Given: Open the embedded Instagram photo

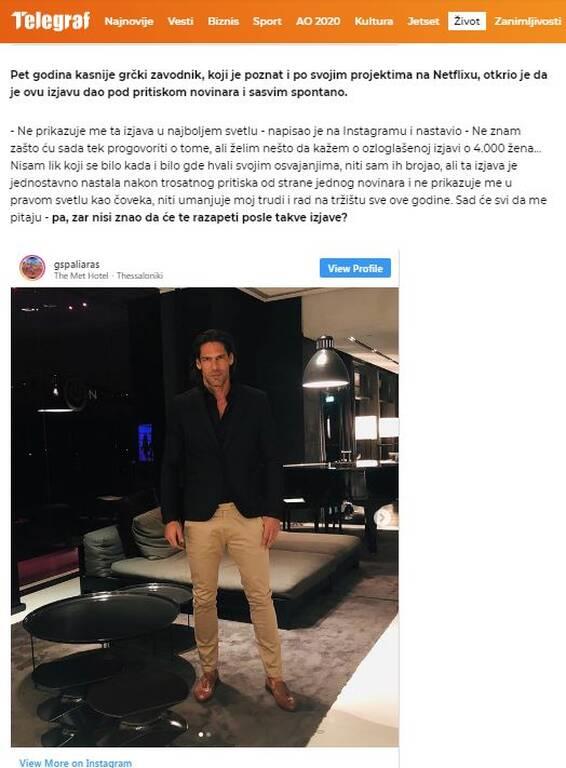Looking at the screenshot, I should tap(205, 517).
